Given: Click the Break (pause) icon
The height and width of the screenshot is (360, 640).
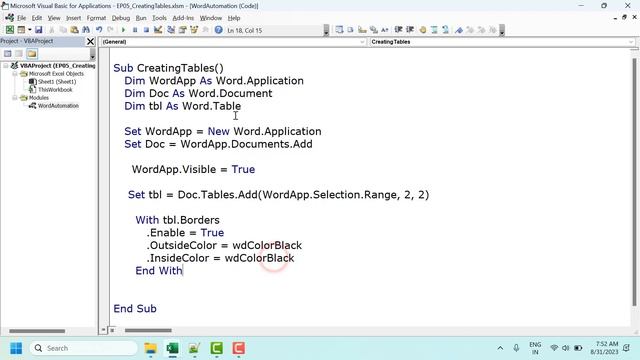Looking at the screenshot, I should coord(135,30).
